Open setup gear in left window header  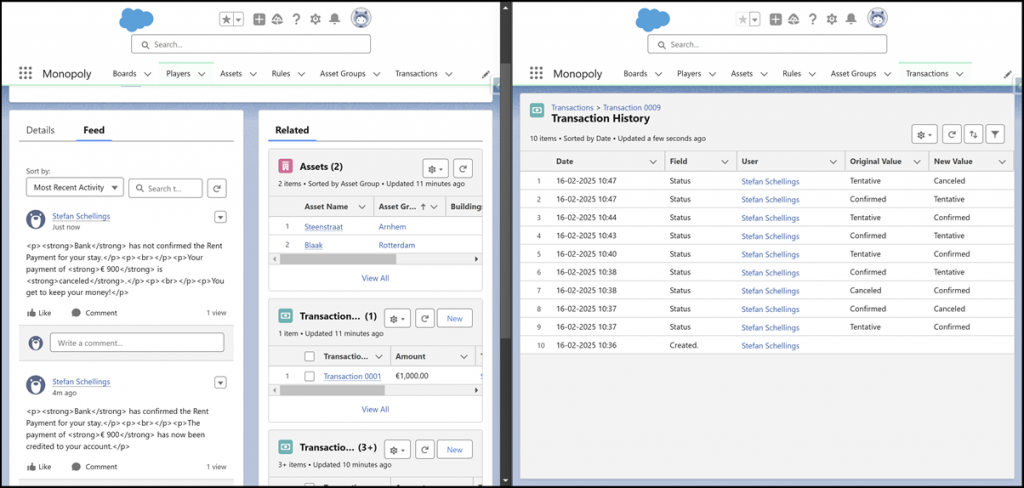point(315,20)
